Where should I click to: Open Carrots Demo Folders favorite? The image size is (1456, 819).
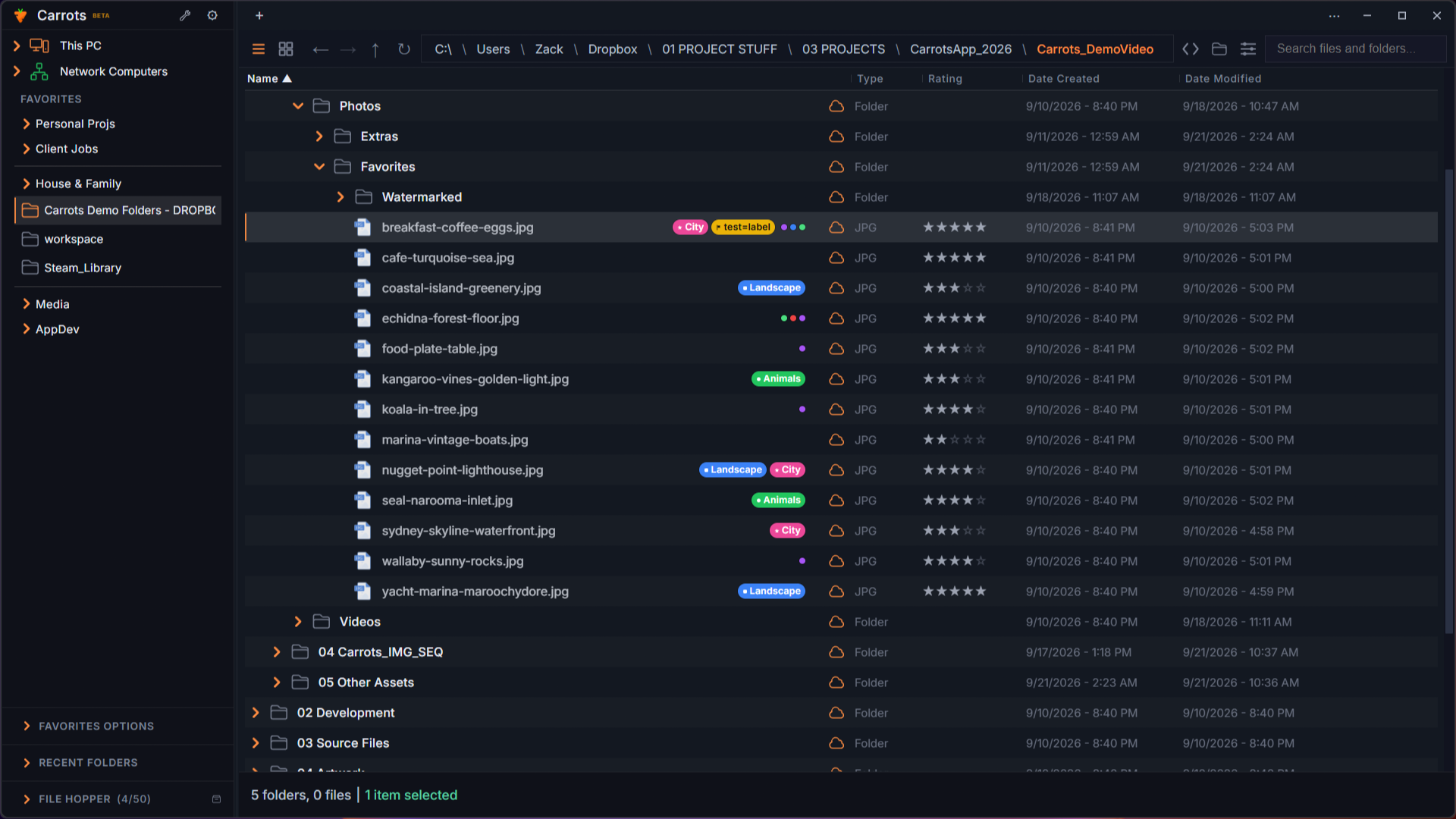(x=118, y=210)
